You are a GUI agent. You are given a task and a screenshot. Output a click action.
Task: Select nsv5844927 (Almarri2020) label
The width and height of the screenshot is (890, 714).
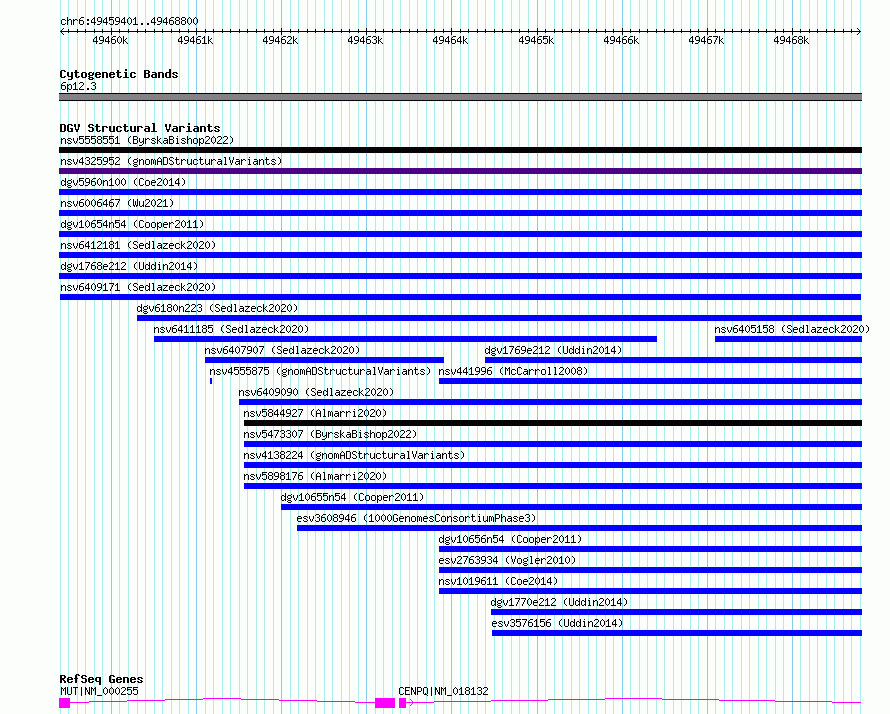[315, 413]
